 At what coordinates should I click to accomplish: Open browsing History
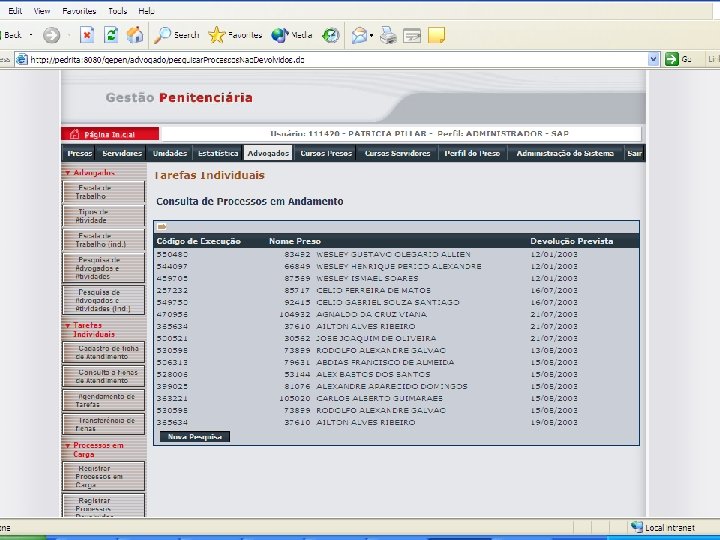(331, 35)
